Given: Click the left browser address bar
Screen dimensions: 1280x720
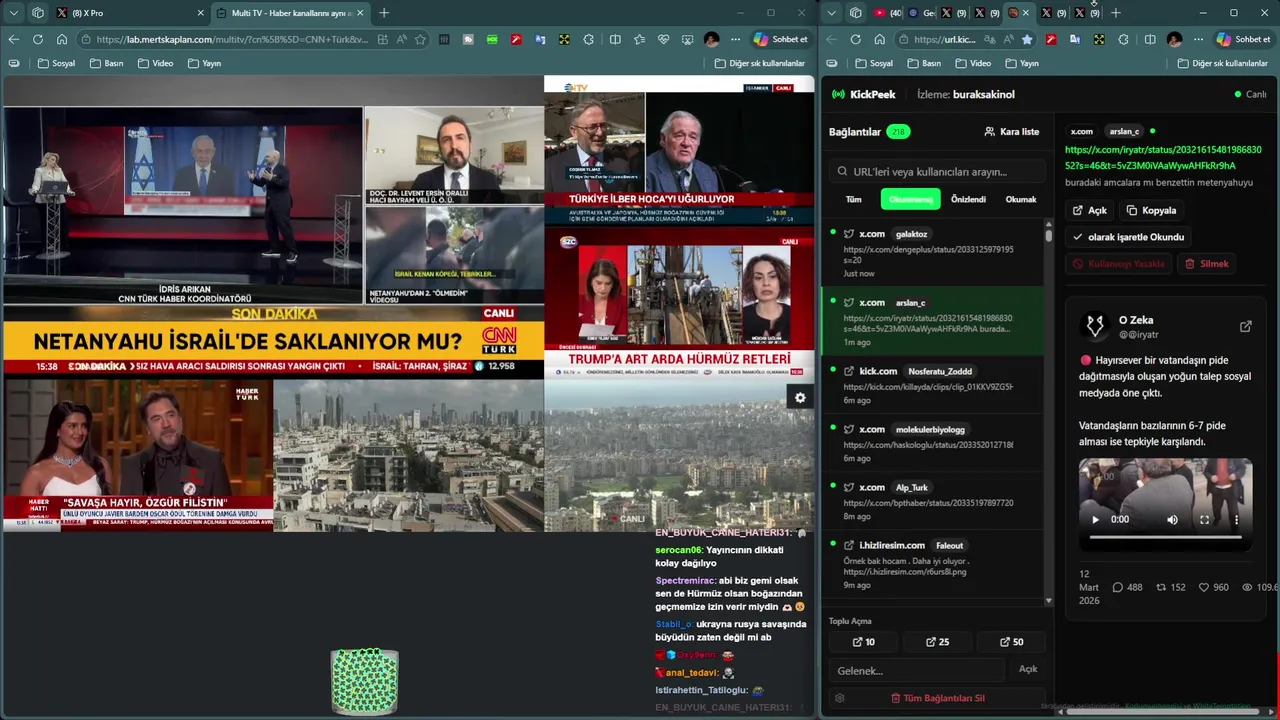Looking at the screenshot, I should [x=233, y=39].
